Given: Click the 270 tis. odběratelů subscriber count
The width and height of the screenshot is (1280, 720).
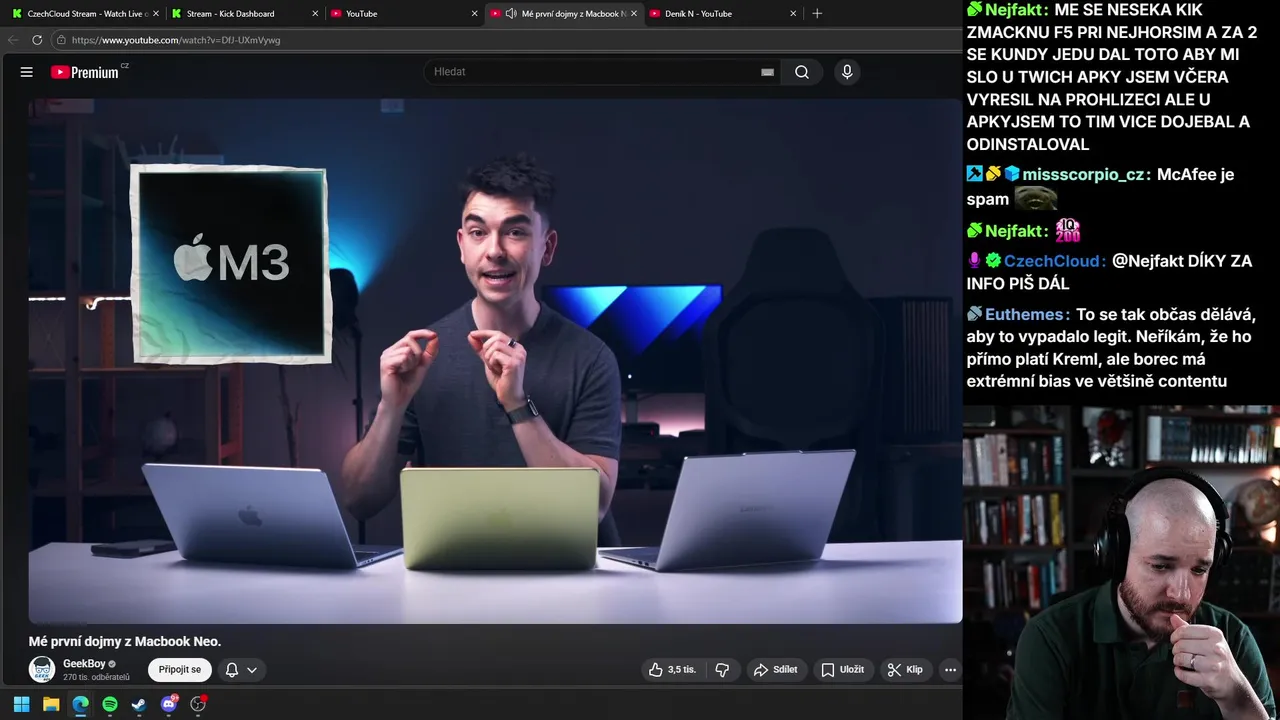Looking at the screenshot, I should (x=96, y=678).
